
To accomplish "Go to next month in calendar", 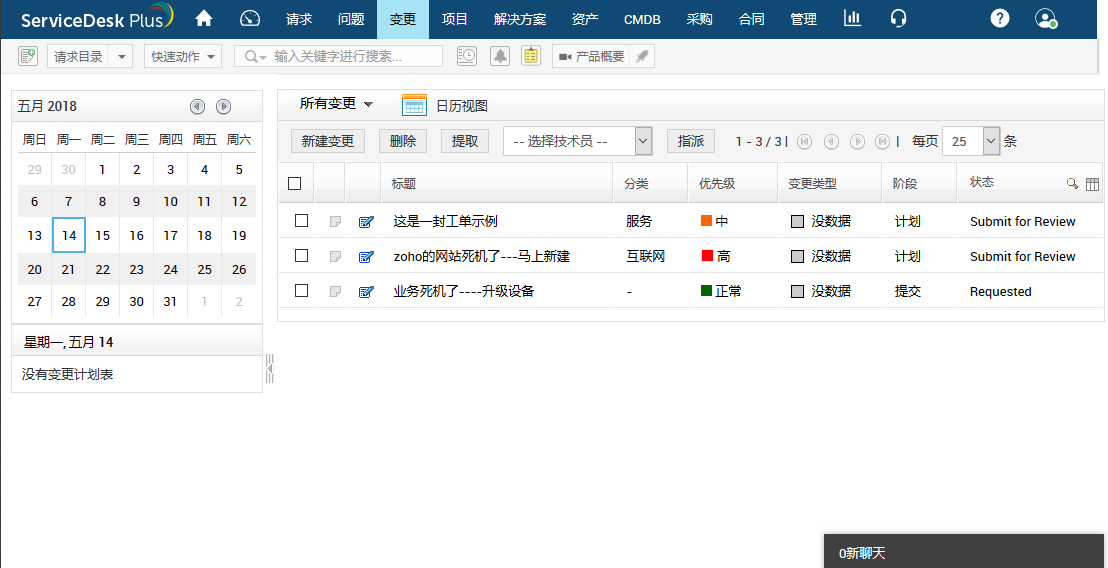I will pos(223,107).
